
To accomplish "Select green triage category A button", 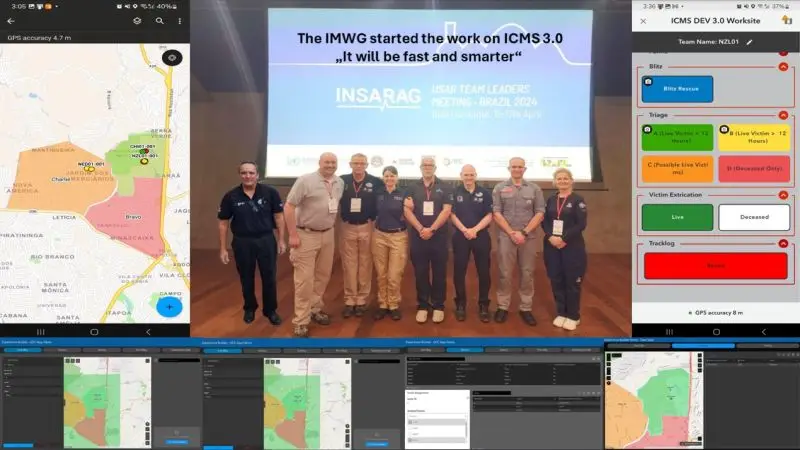I will 677,137.
